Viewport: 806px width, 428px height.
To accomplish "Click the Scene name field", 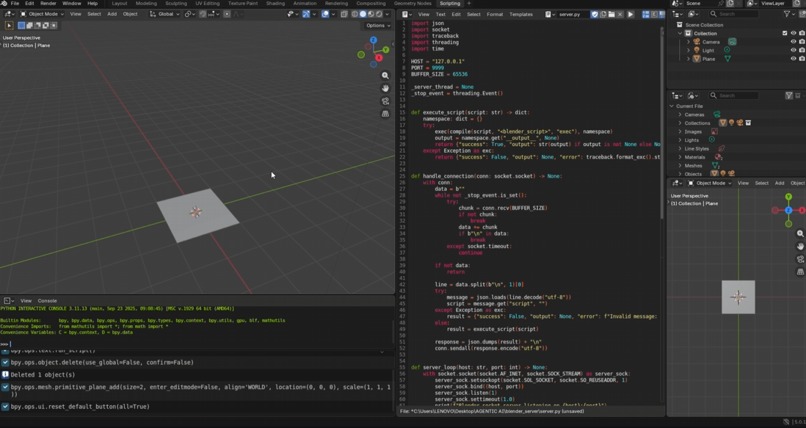I will (702, 3).
